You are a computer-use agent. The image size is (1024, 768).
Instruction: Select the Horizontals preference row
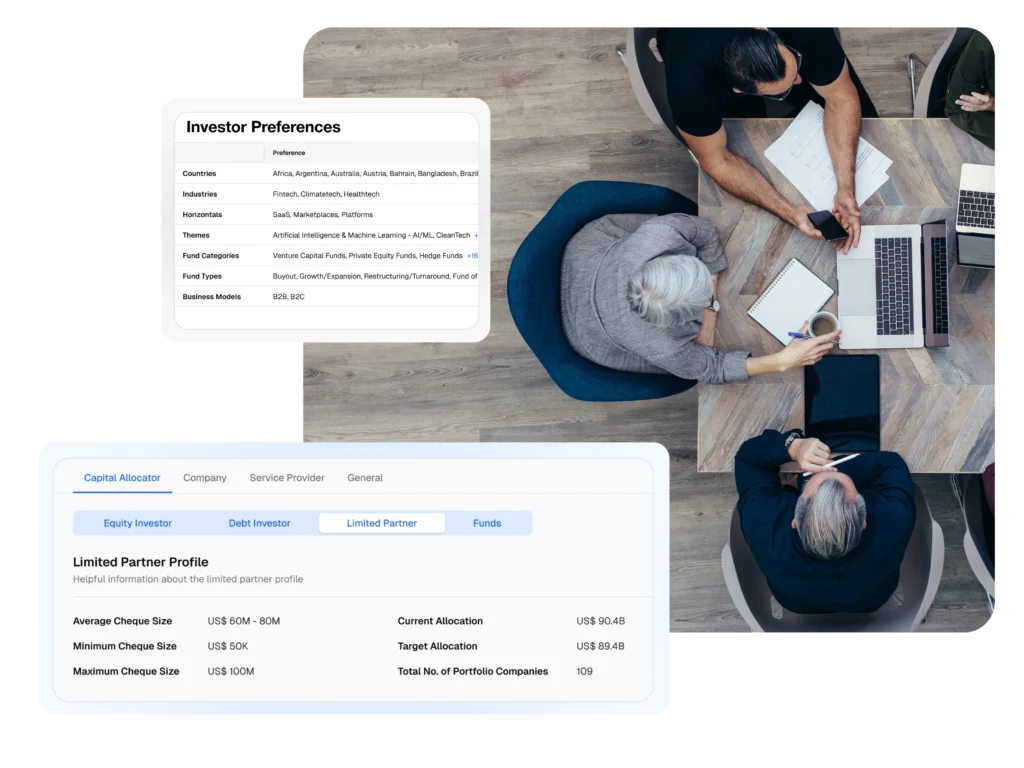coord(202,215)
